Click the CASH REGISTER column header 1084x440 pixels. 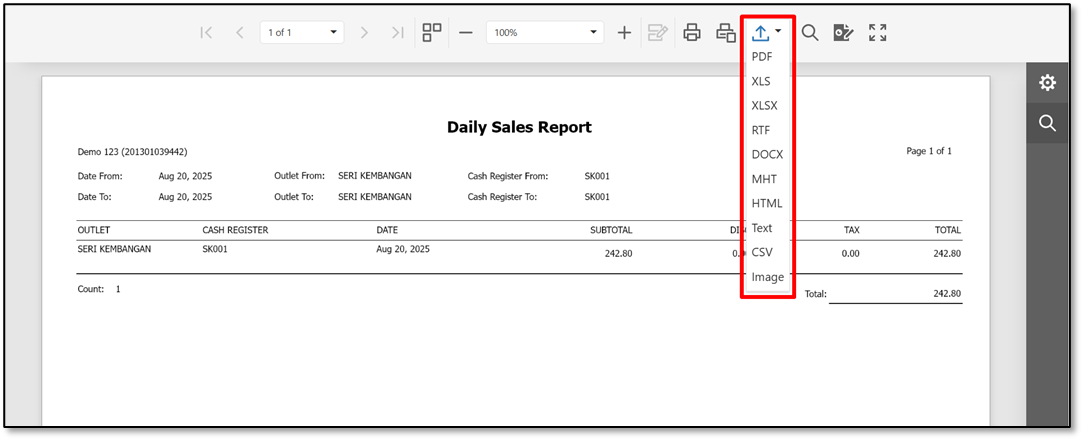point(235,230)
